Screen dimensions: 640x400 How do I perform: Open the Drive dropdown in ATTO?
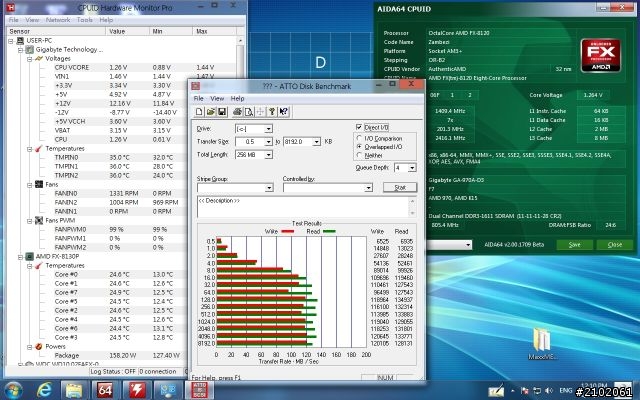(x=268, y=129)
